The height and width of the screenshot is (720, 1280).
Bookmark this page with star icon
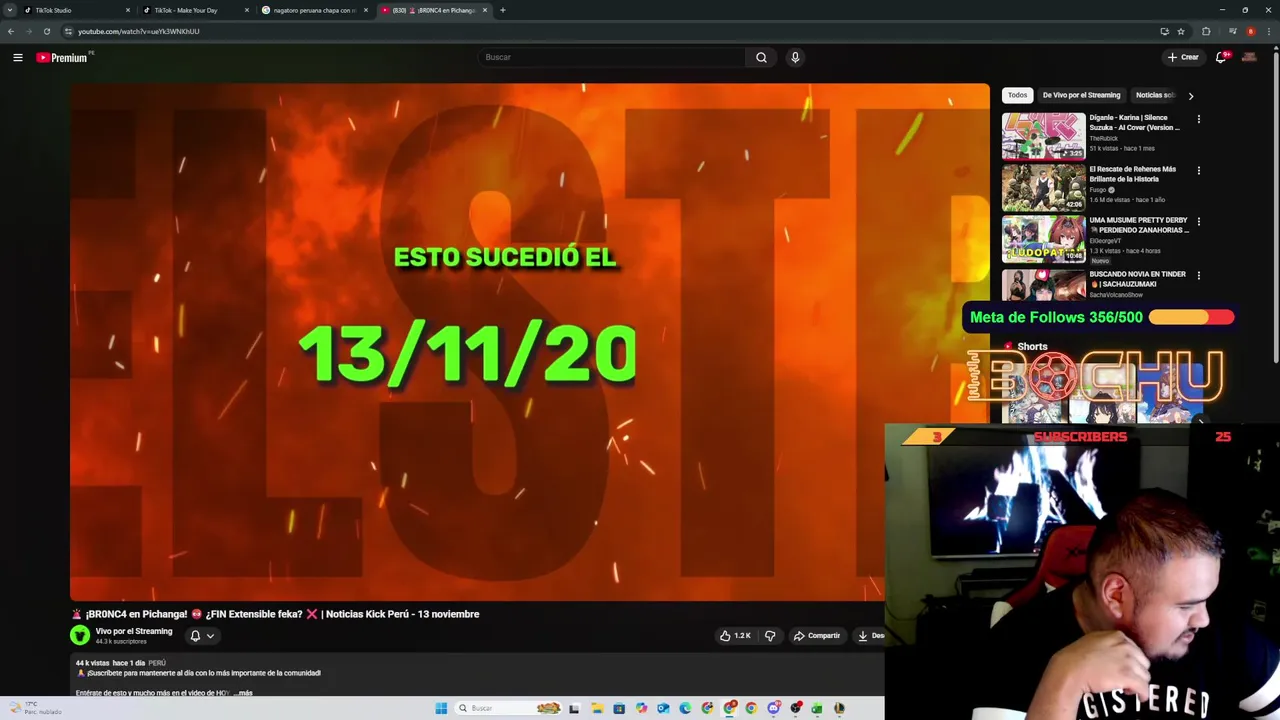point(1181,31)
